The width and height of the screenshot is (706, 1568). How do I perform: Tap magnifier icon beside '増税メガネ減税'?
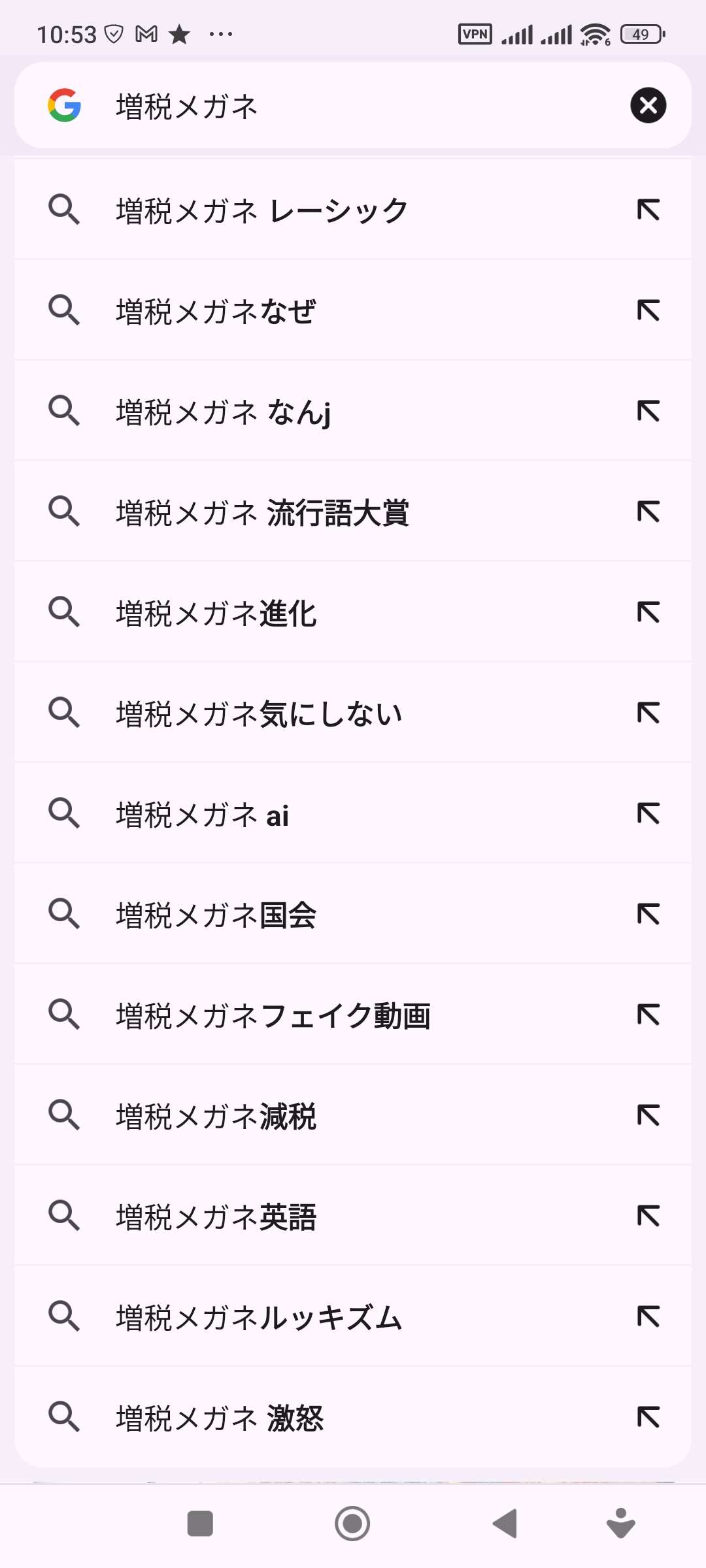pos(64,1115)
